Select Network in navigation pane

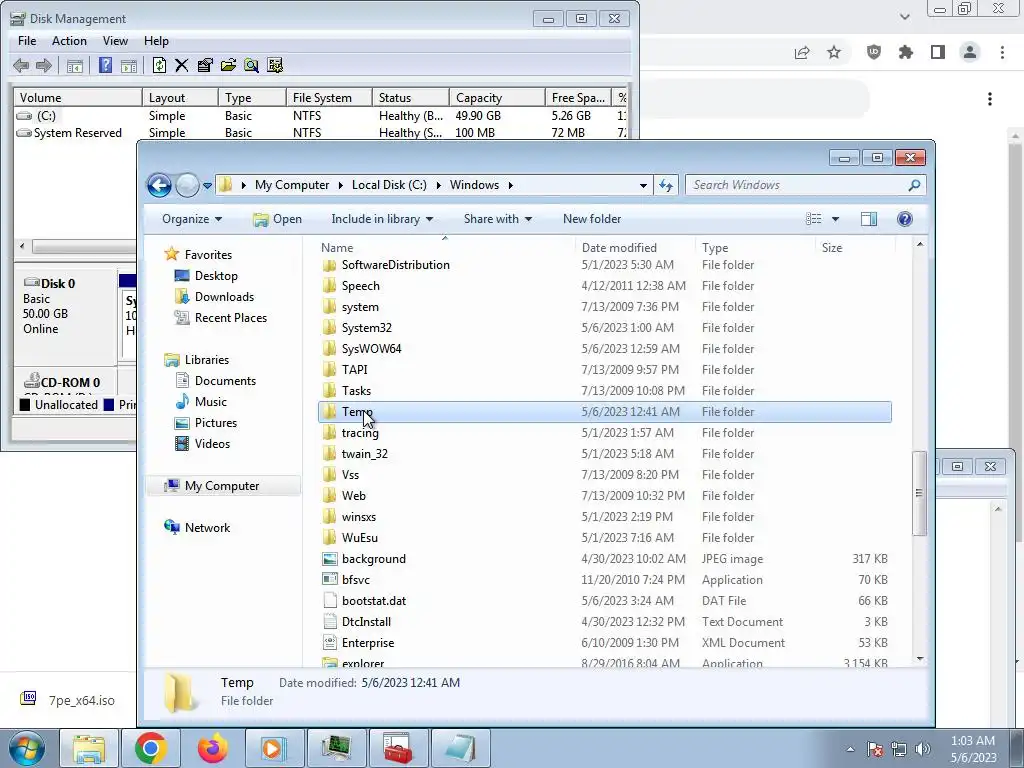pyautogui.click(x=207, y=528)
